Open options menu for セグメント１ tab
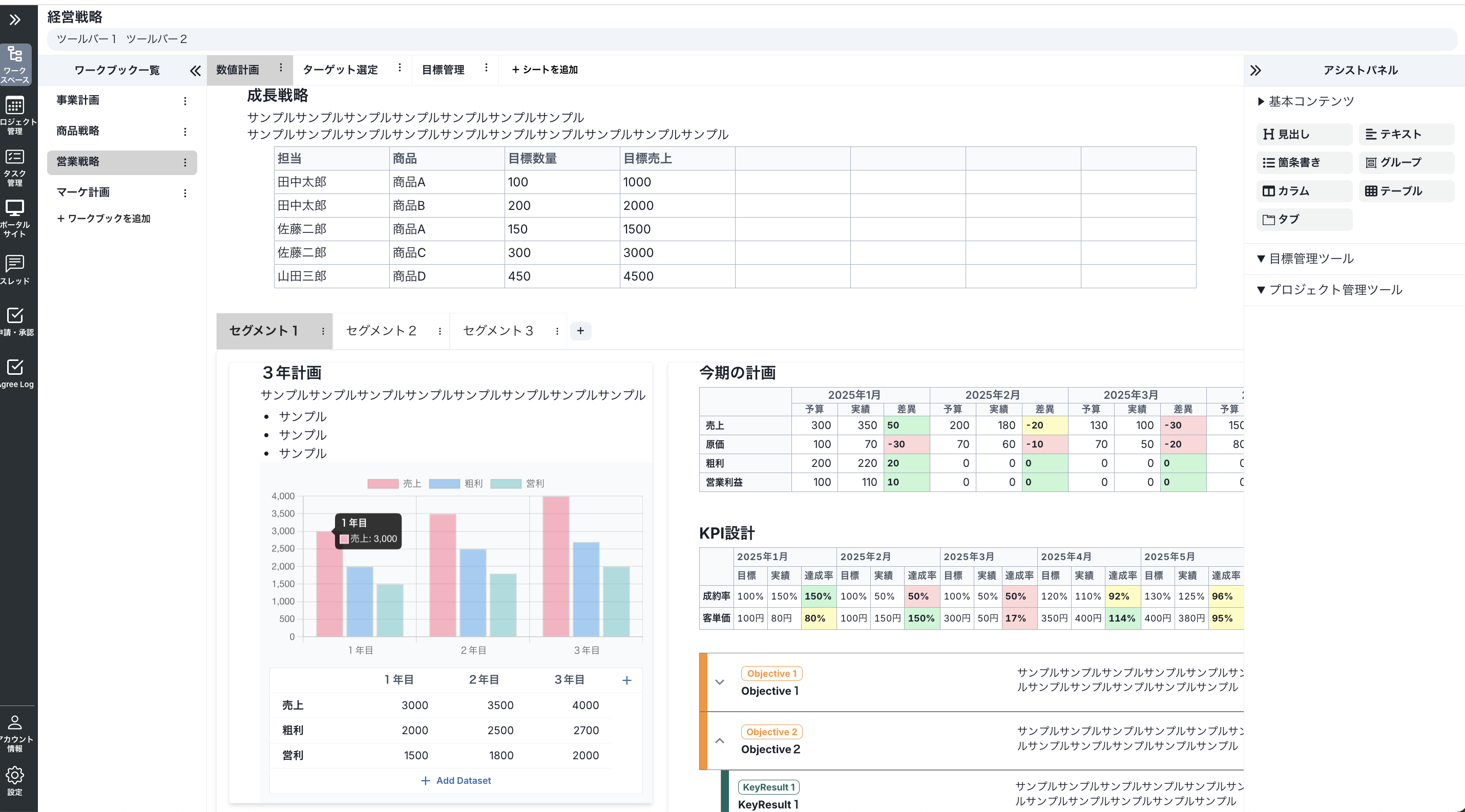 coord(323,331)
